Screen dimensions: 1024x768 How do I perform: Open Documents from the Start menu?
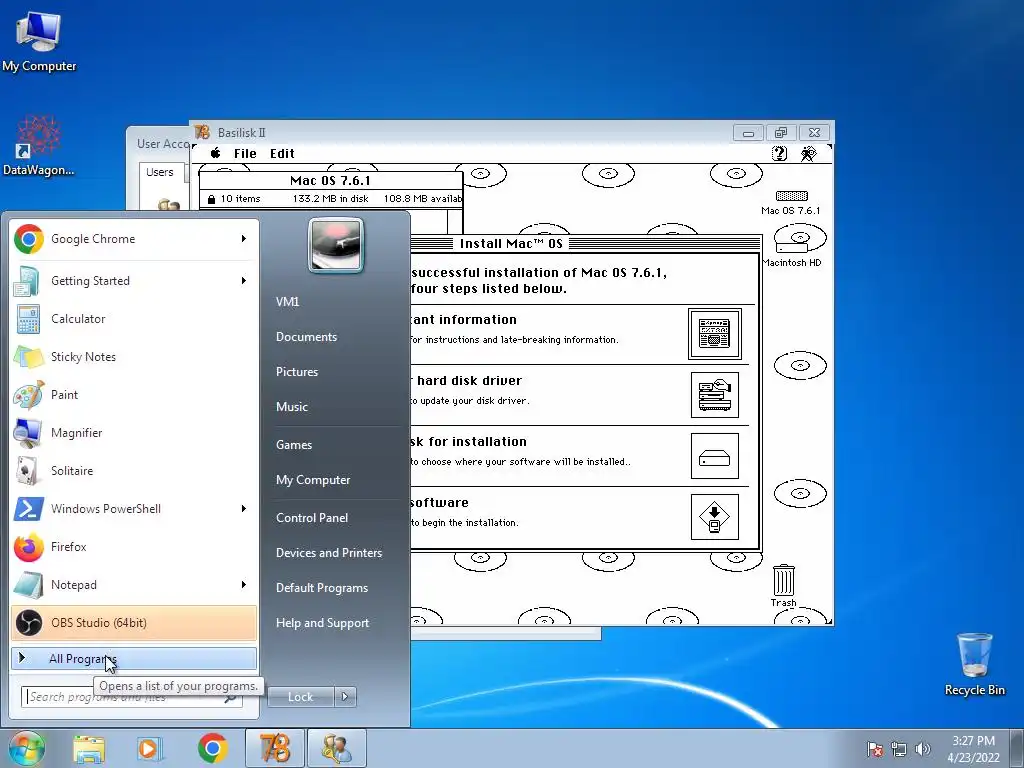coord(306,337)
